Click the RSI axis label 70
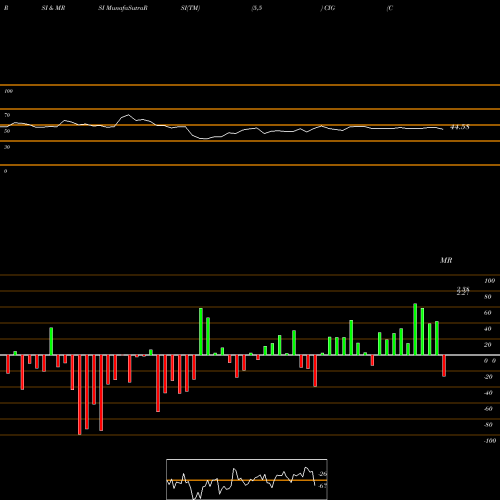Viewport: 500px width, 500px height. pos(7,115)
